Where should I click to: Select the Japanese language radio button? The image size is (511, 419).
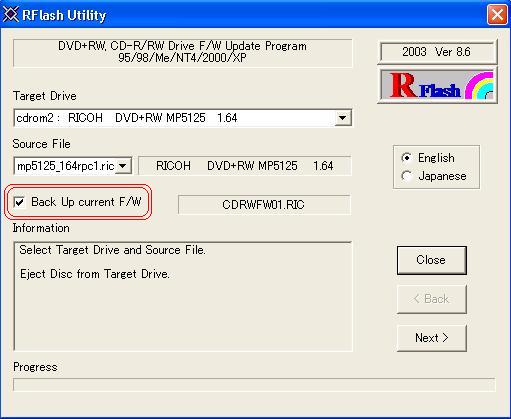pyautogui.click(x=407, y=176)
